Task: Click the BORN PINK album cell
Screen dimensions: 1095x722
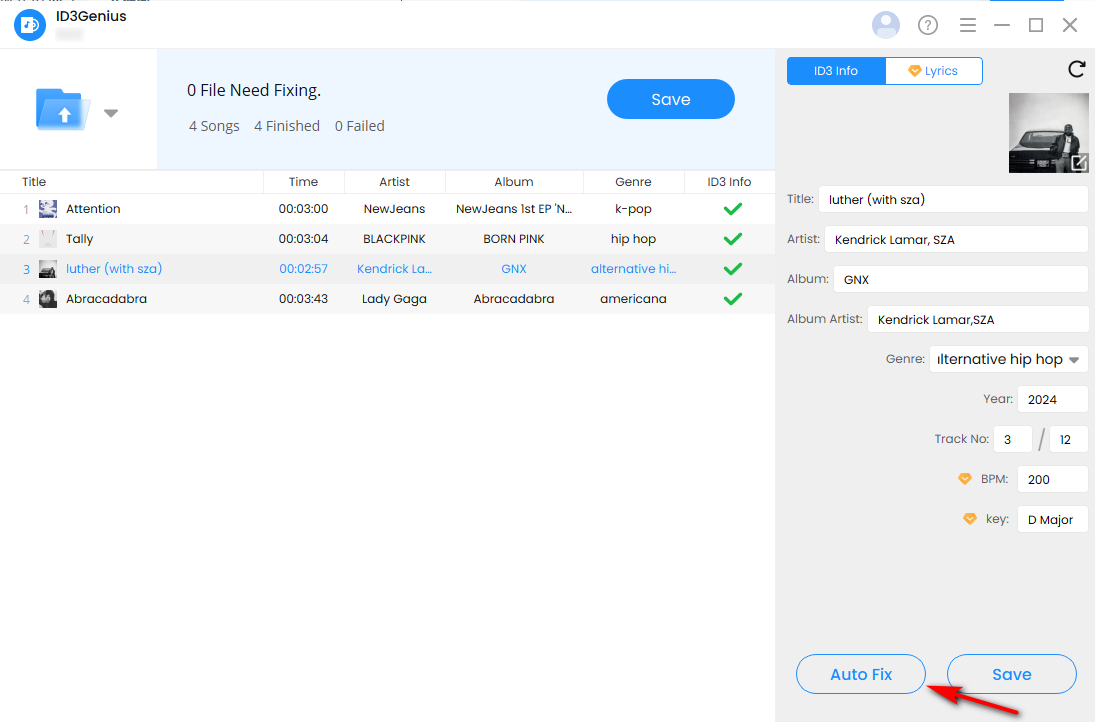Action: pos(514,239)
